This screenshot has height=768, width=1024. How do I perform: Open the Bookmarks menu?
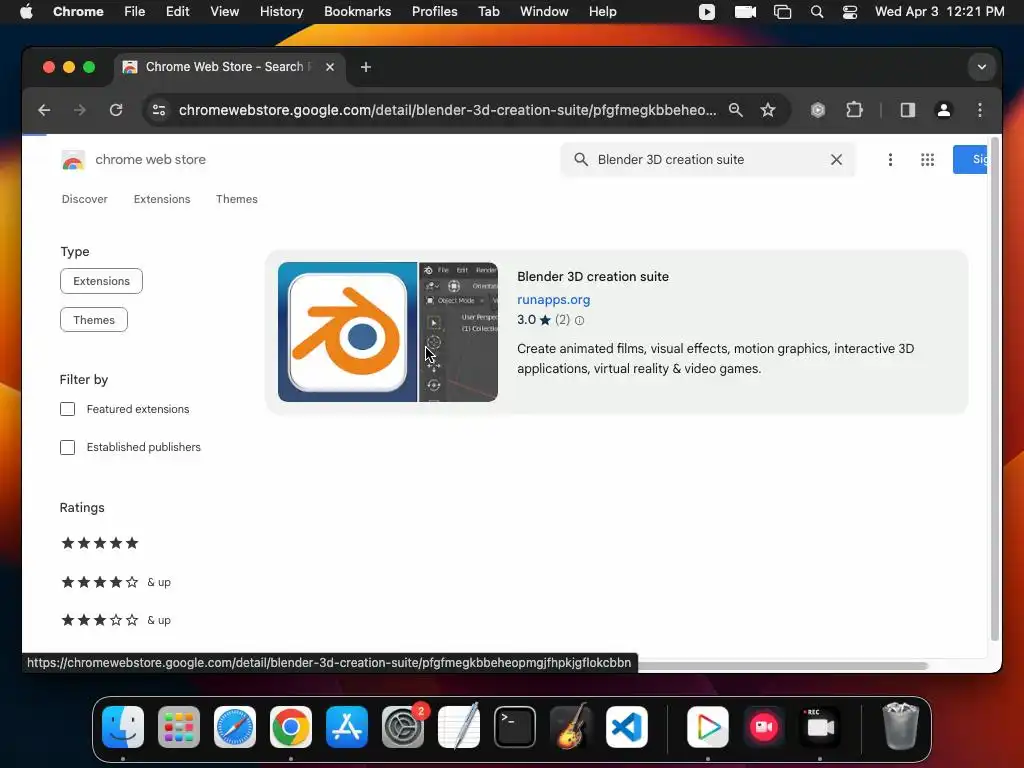[357, 12]
